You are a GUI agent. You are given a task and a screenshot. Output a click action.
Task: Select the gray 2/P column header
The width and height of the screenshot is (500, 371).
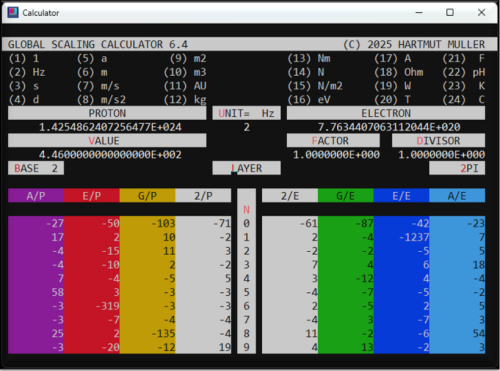click(203, 196)
